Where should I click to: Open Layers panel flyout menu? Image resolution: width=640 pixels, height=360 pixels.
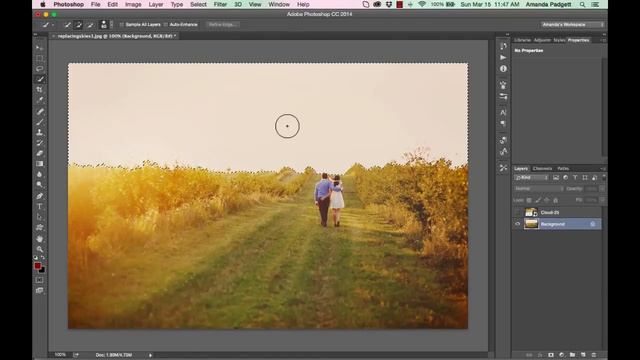(x=602, y=169)
